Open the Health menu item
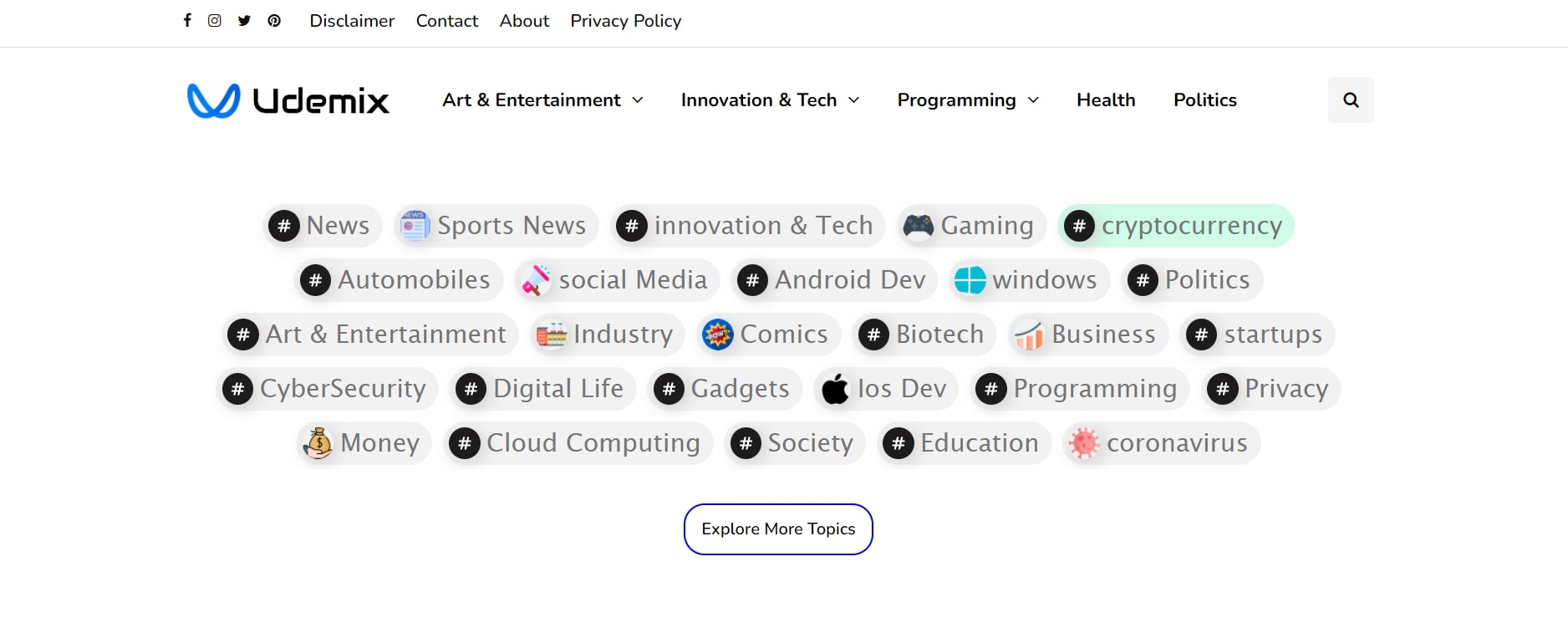 click(x=1106, y=100)
